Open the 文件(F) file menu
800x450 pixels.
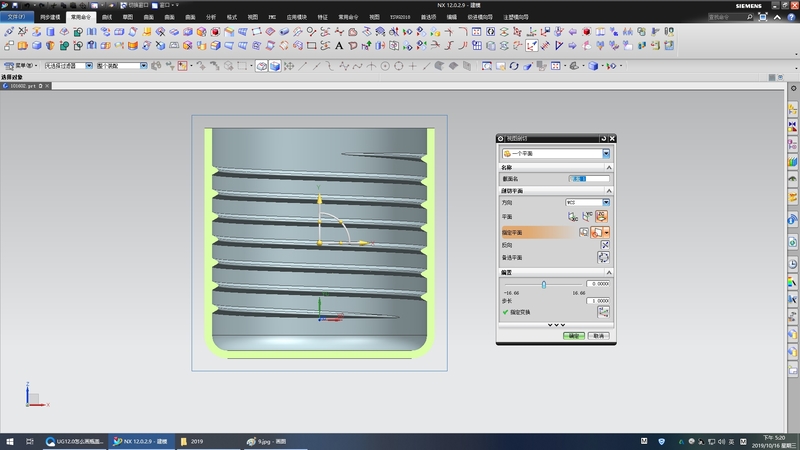[18, 17]
